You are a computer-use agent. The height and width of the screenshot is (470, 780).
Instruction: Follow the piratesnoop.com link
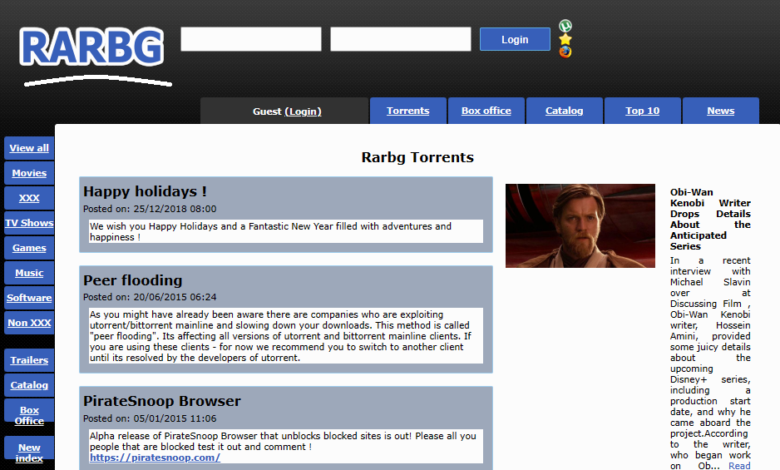point(155,458)
